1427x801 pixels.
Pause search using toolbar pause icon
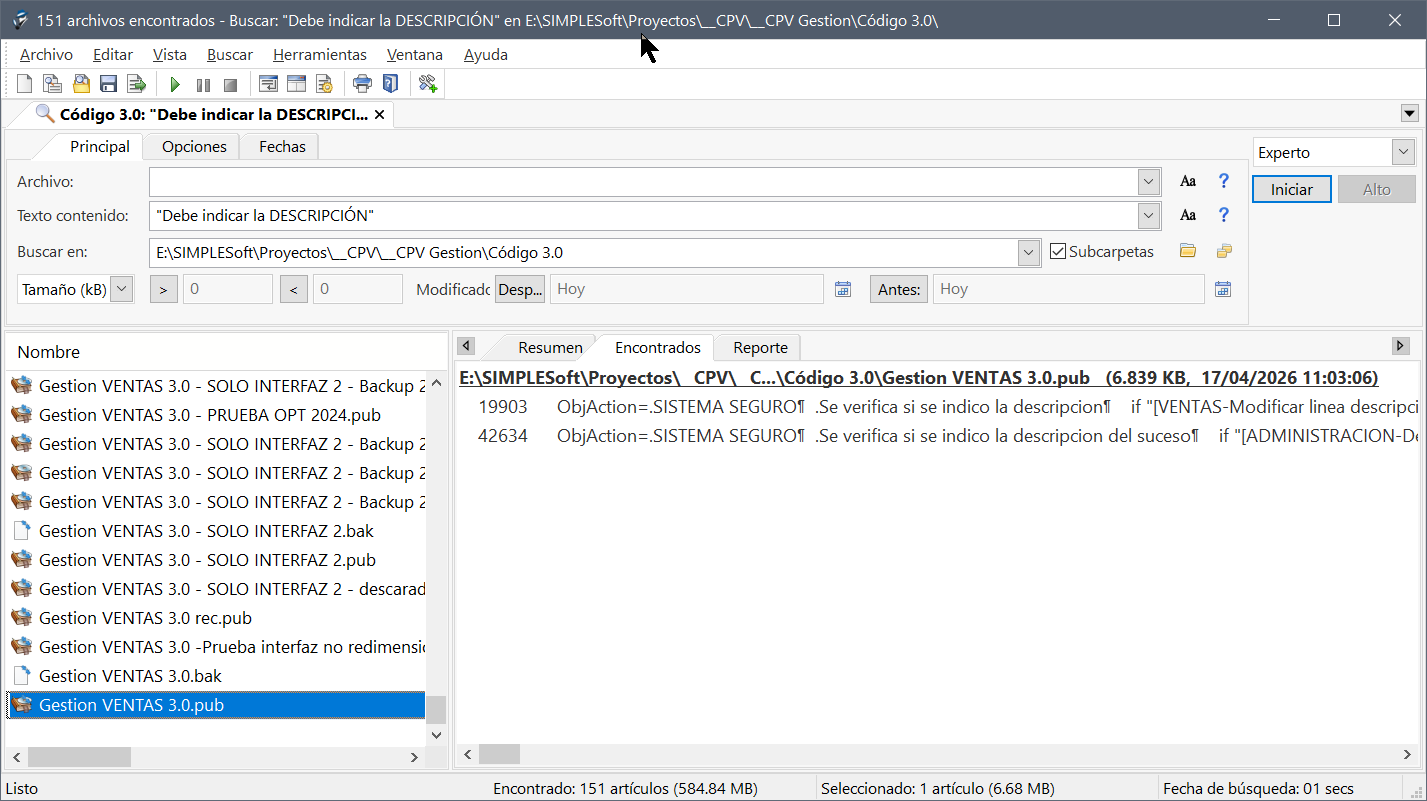click(203, 85)
